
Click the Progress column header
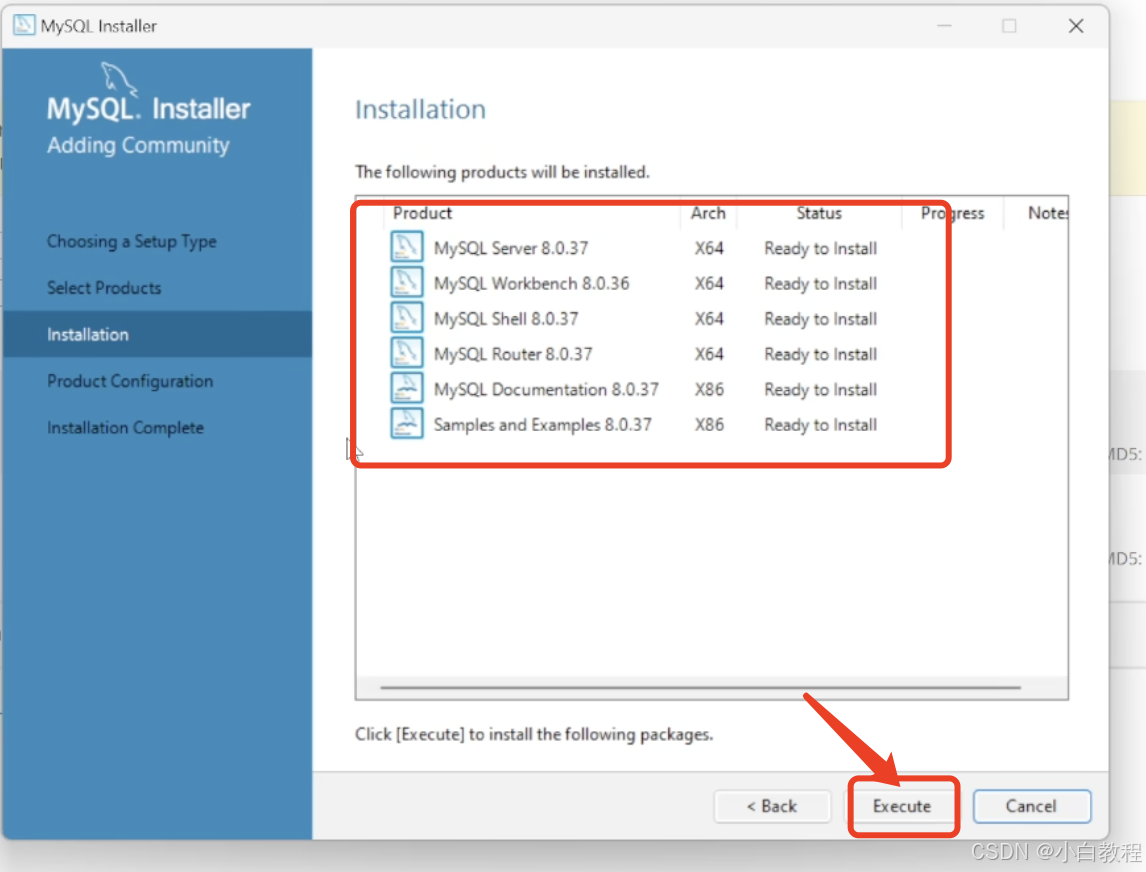[952, 213]
